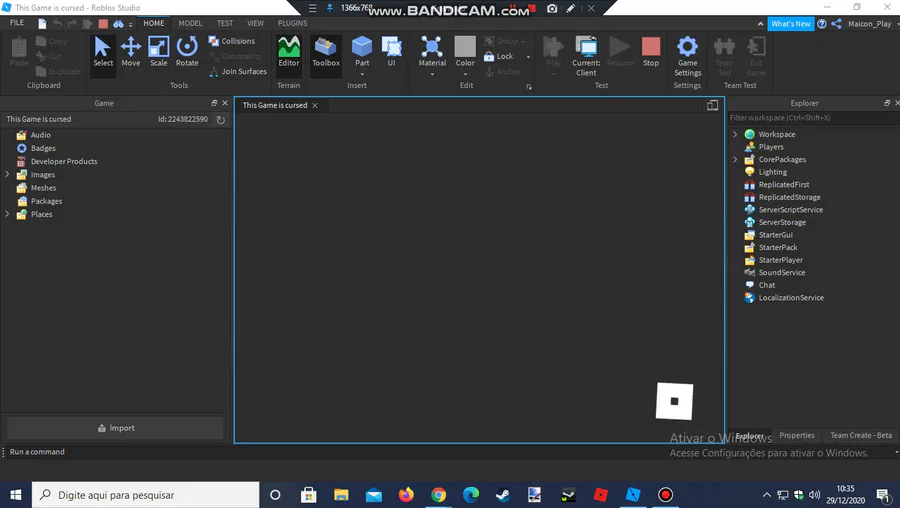Image resolution: width=900 pixels, height=508 pixels.
Task: Click the Windows taskbar search box
Action: point(145,495)
